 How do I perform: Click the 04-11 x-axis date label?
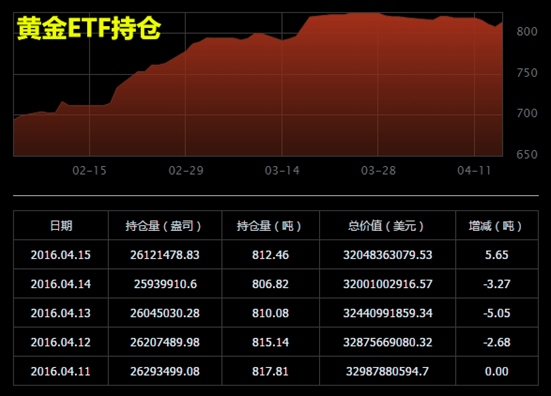click(474, 171)
